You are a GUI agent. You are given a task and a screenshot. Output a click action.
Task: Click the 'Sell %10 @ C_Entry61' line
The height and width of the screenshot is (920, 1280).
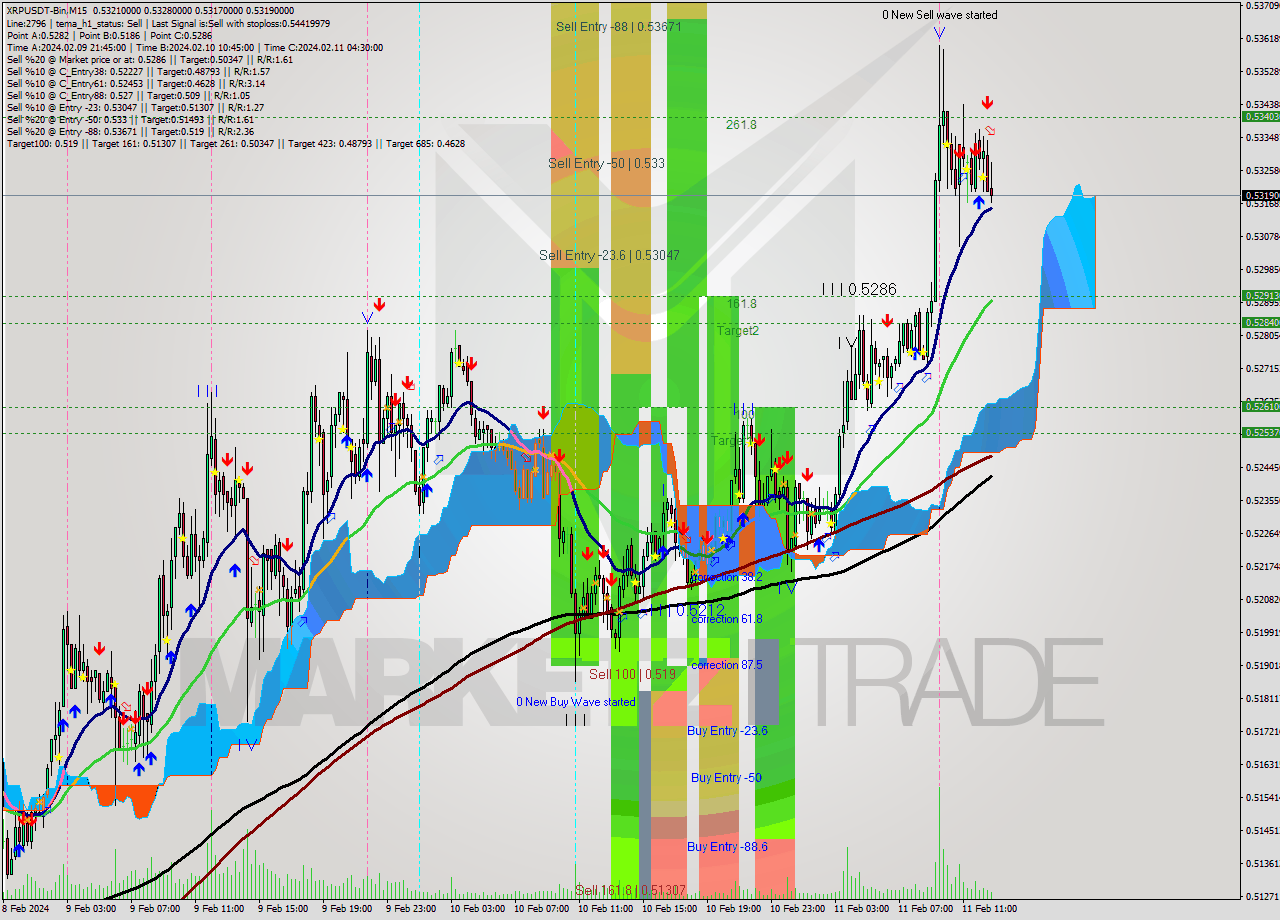[x=138, y=83]
